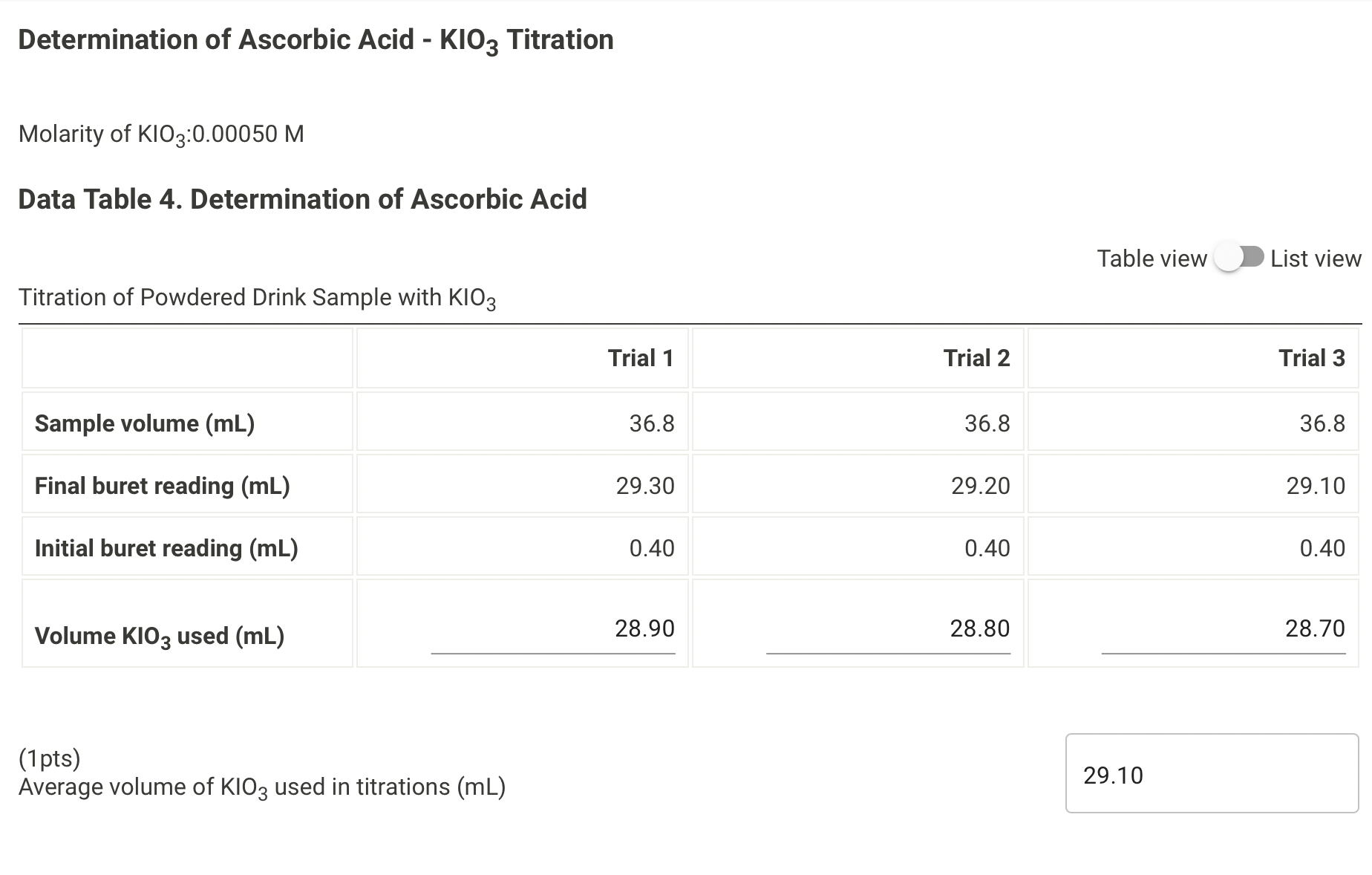The height and width of the screenshot is (875, 1372).
Task: Click the Trial 2 column header
Action: click(x=976, y=358)
